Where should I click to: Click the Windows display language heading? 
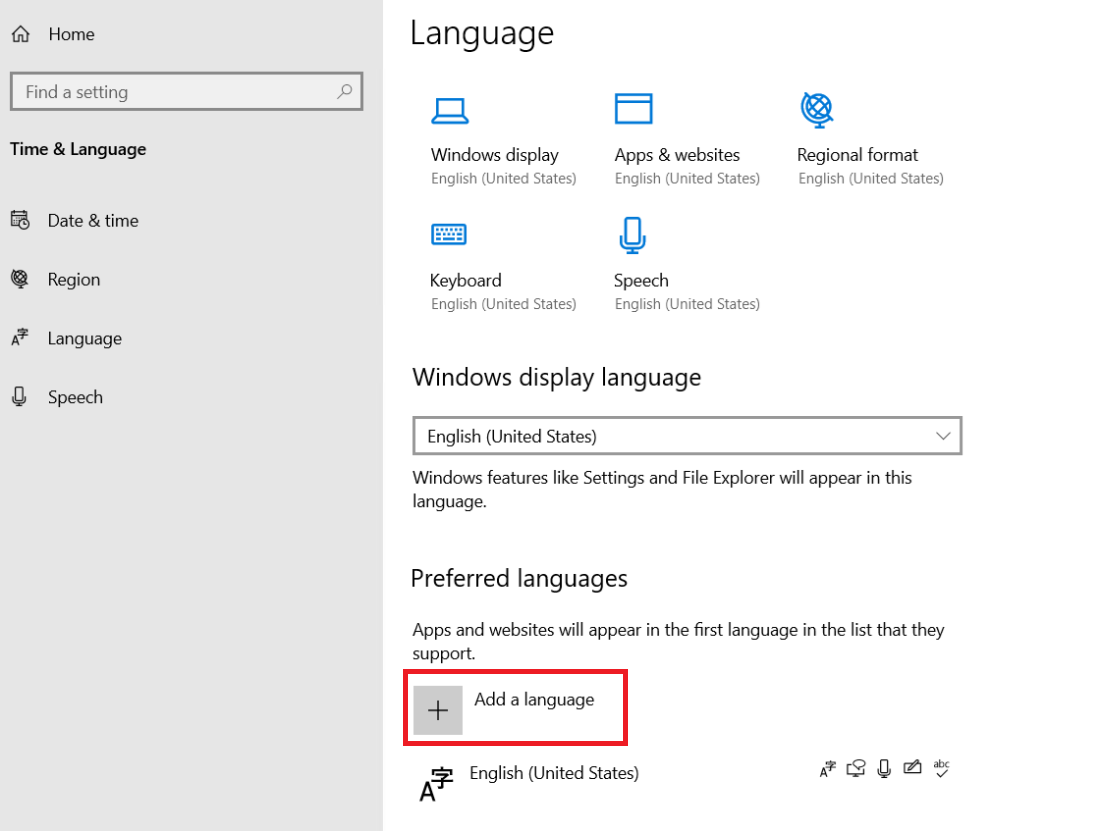coord(557,378)
